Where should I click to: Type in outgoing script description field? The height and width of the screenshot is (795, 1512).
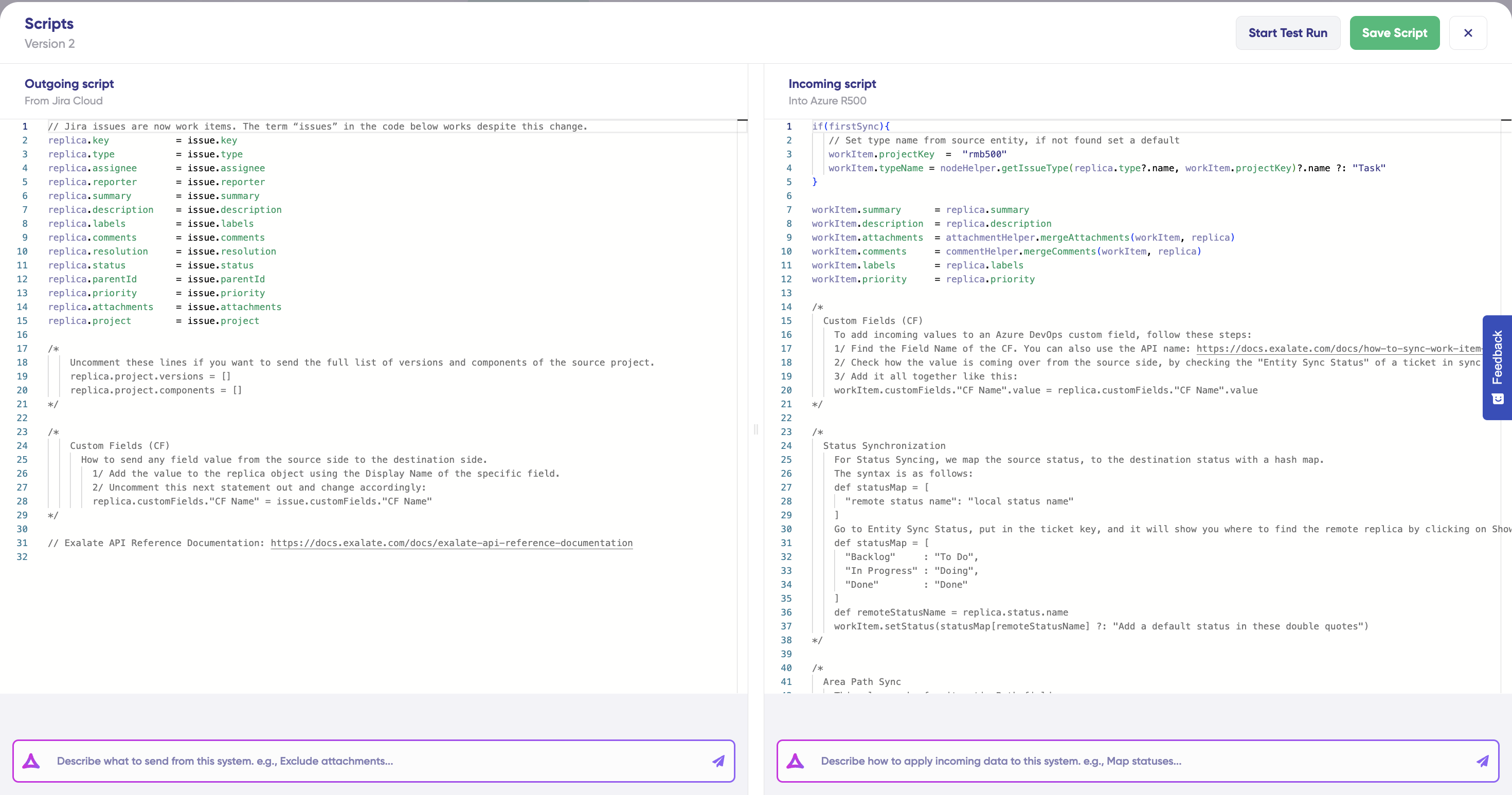(x=375, y=761)
